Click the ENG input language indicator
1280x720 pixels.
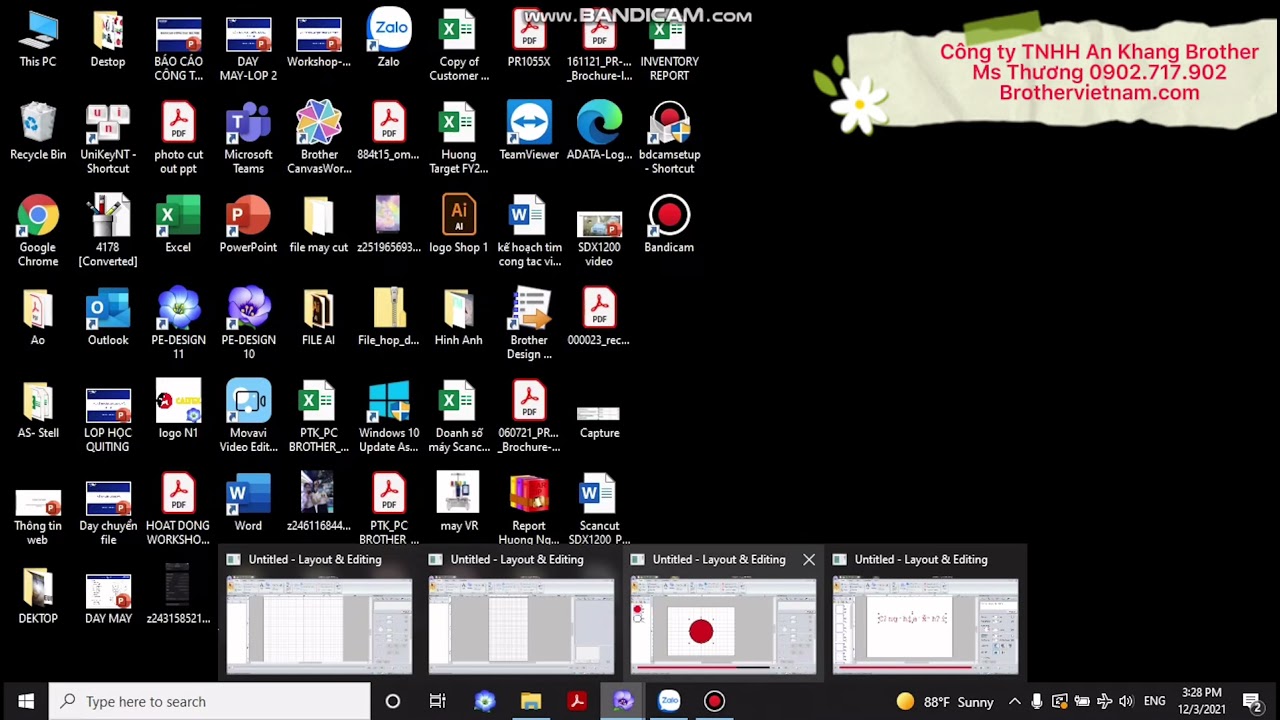tap(1155, 701)
